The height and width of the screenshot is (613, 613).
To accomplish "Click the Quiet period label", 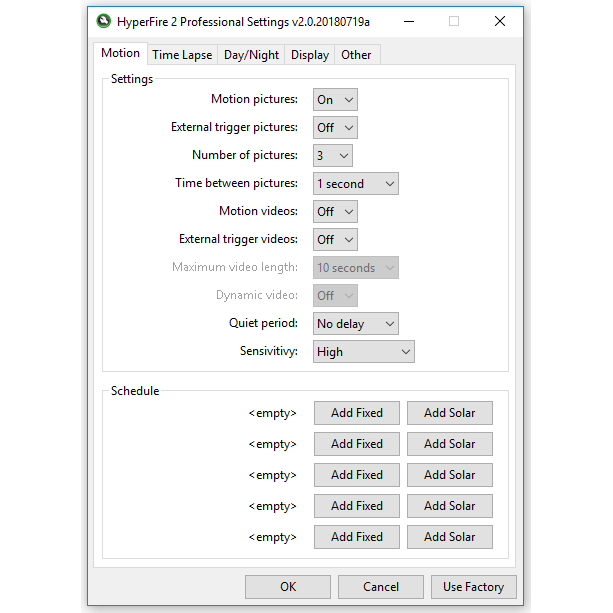I will tap(263, 323).
